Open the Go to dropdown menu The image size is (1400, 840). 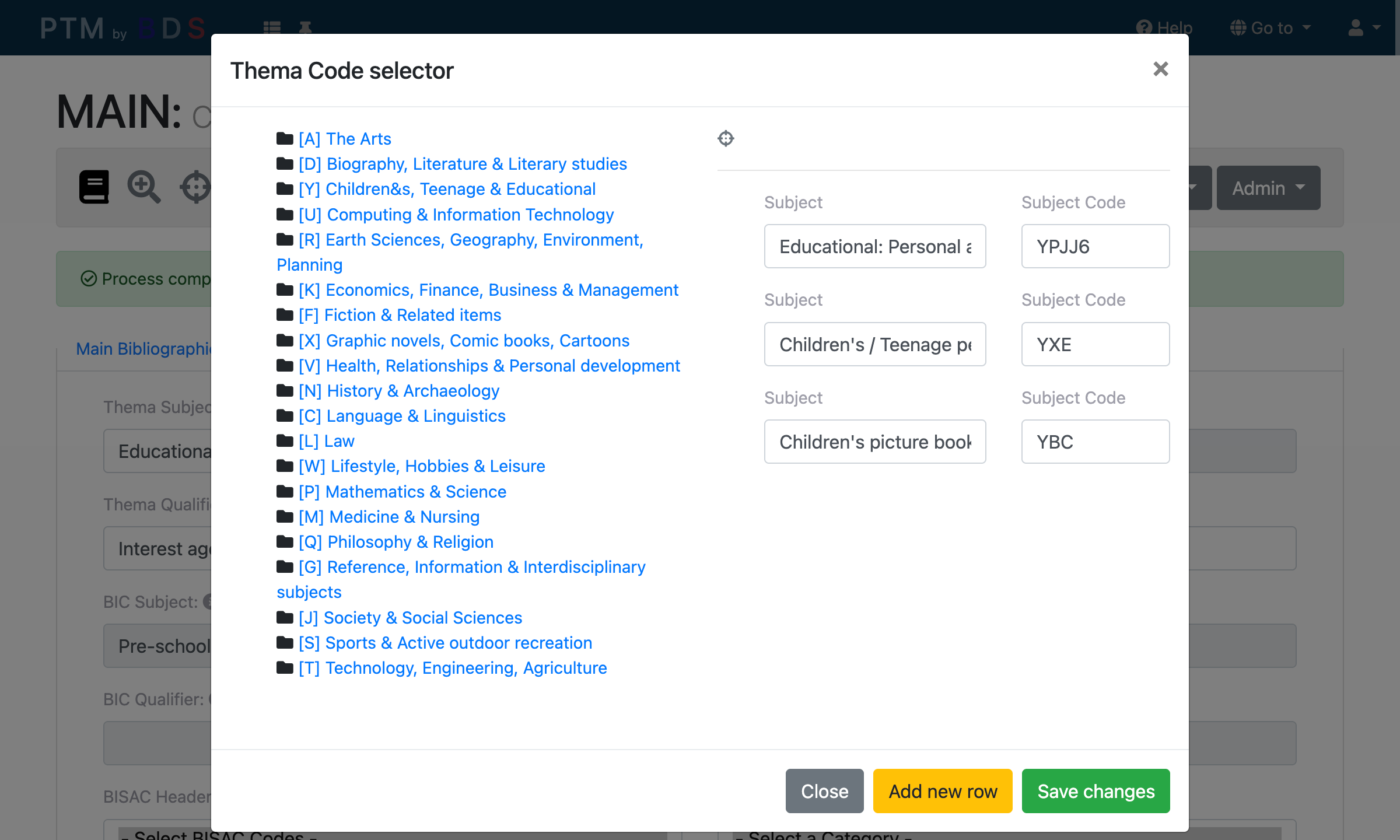1272,27
